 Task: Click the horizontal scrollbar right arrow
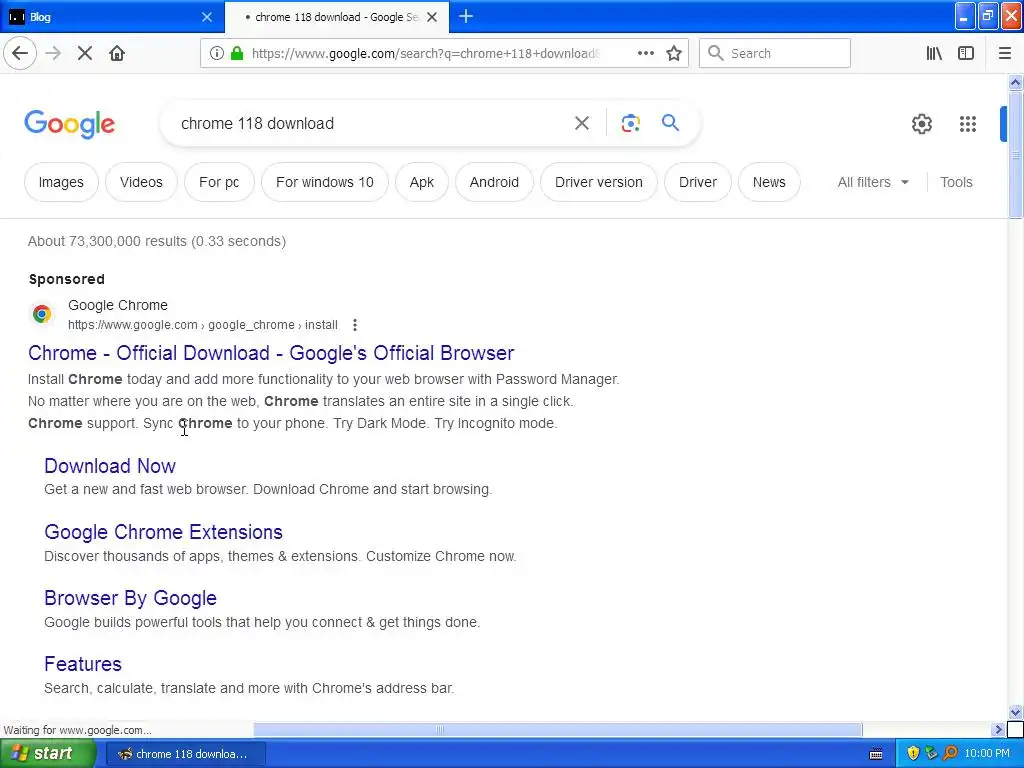click(998, 729)
